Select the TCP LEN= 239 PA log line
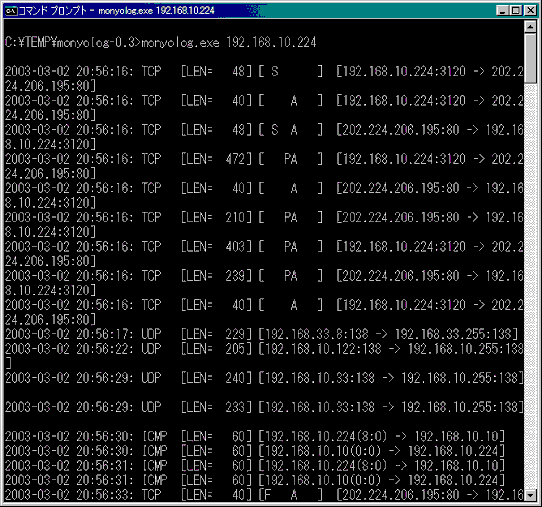This screenshot has width=542, height=507. coord(264,283)
